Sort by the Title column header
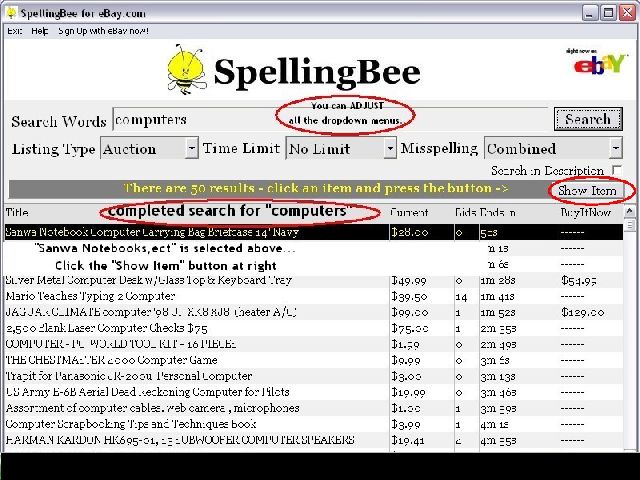Viewport: 640px width, 480px height. (x=17, y=213)
